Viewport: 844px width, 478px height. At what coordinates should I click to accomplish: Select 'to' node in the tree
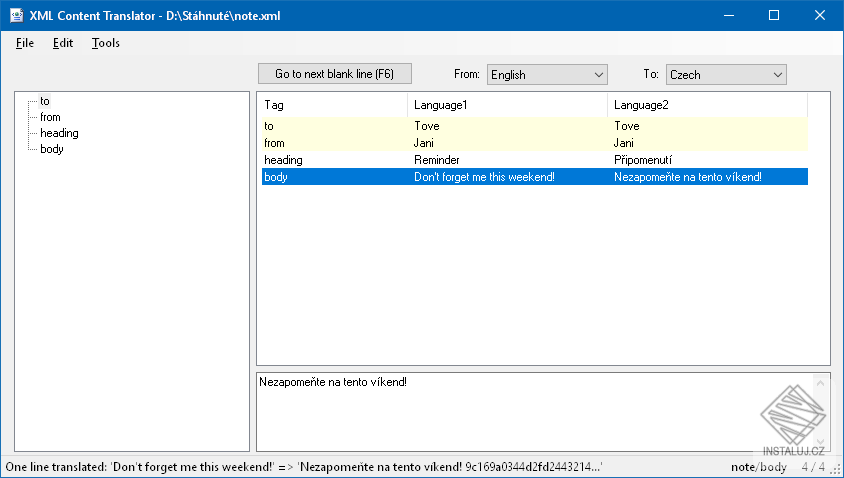pyautogui.click(x=45, y=101)
